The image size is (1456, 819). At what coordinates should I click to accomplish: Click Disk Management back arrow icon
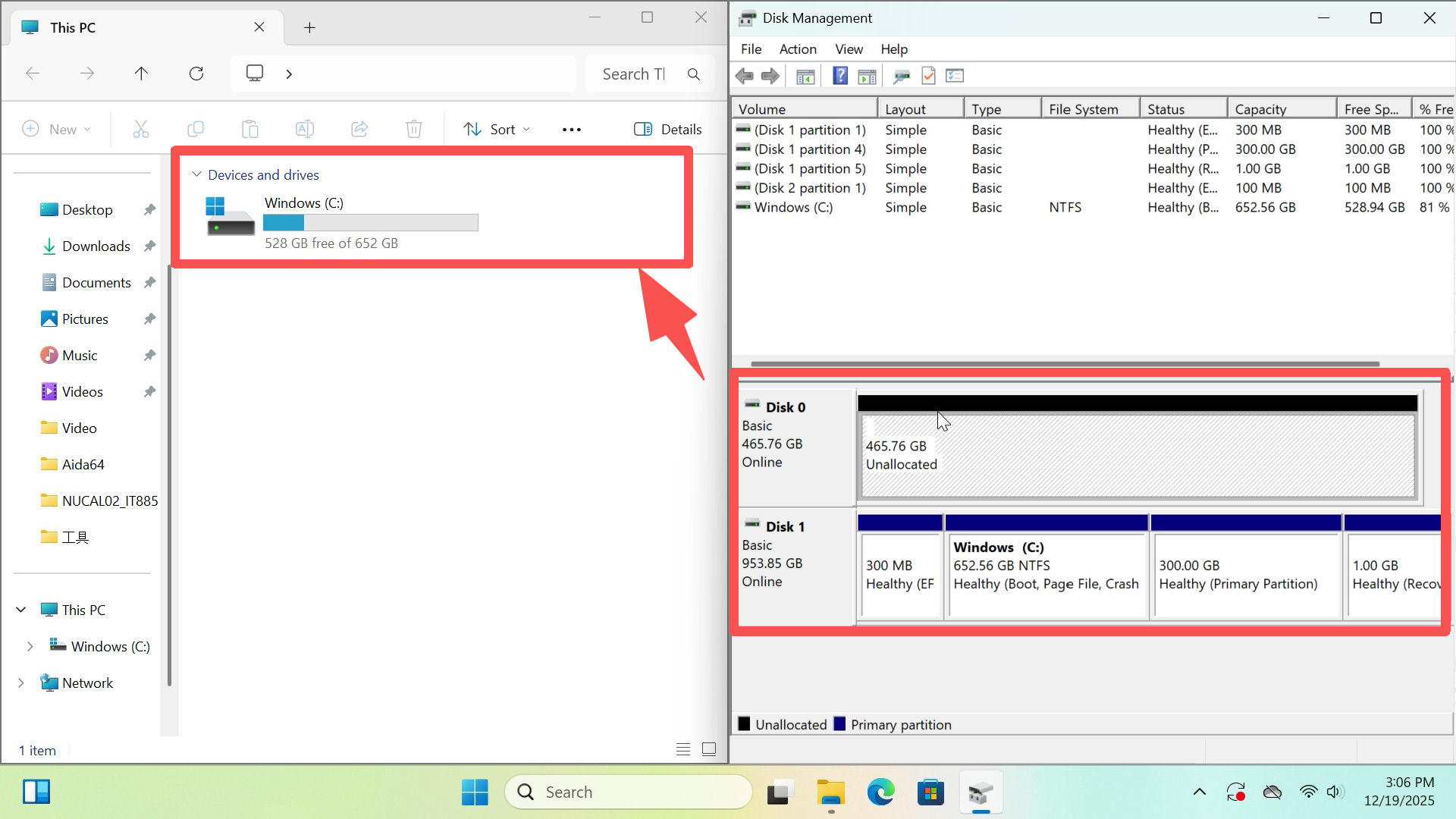[745, 76]
